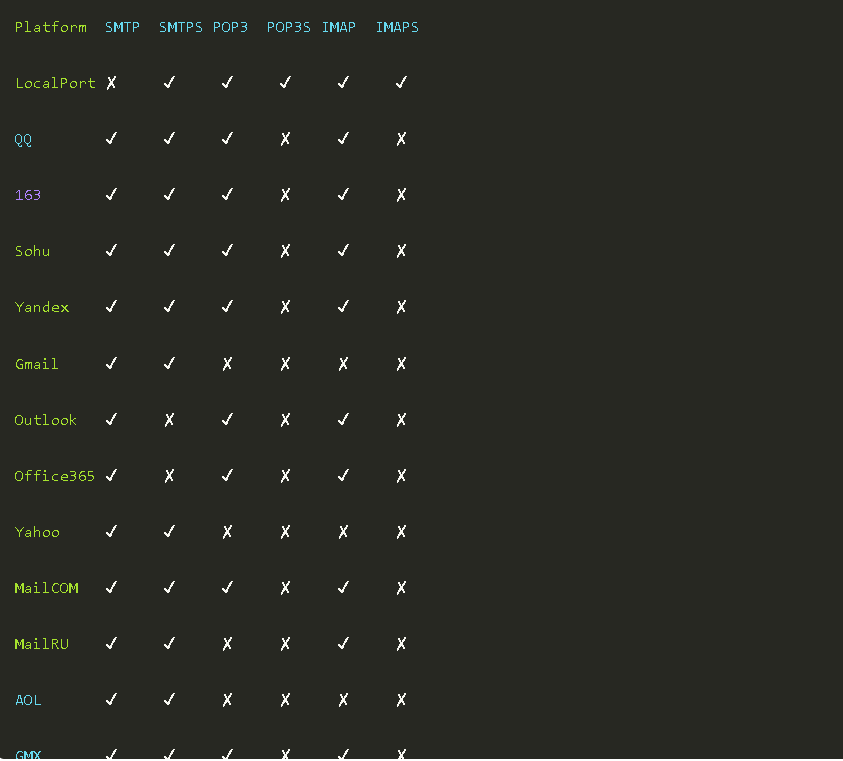The width and height of the screenshot is (843, 761).
Task: Select the SMTPS column header
Action: click(180, 27)
